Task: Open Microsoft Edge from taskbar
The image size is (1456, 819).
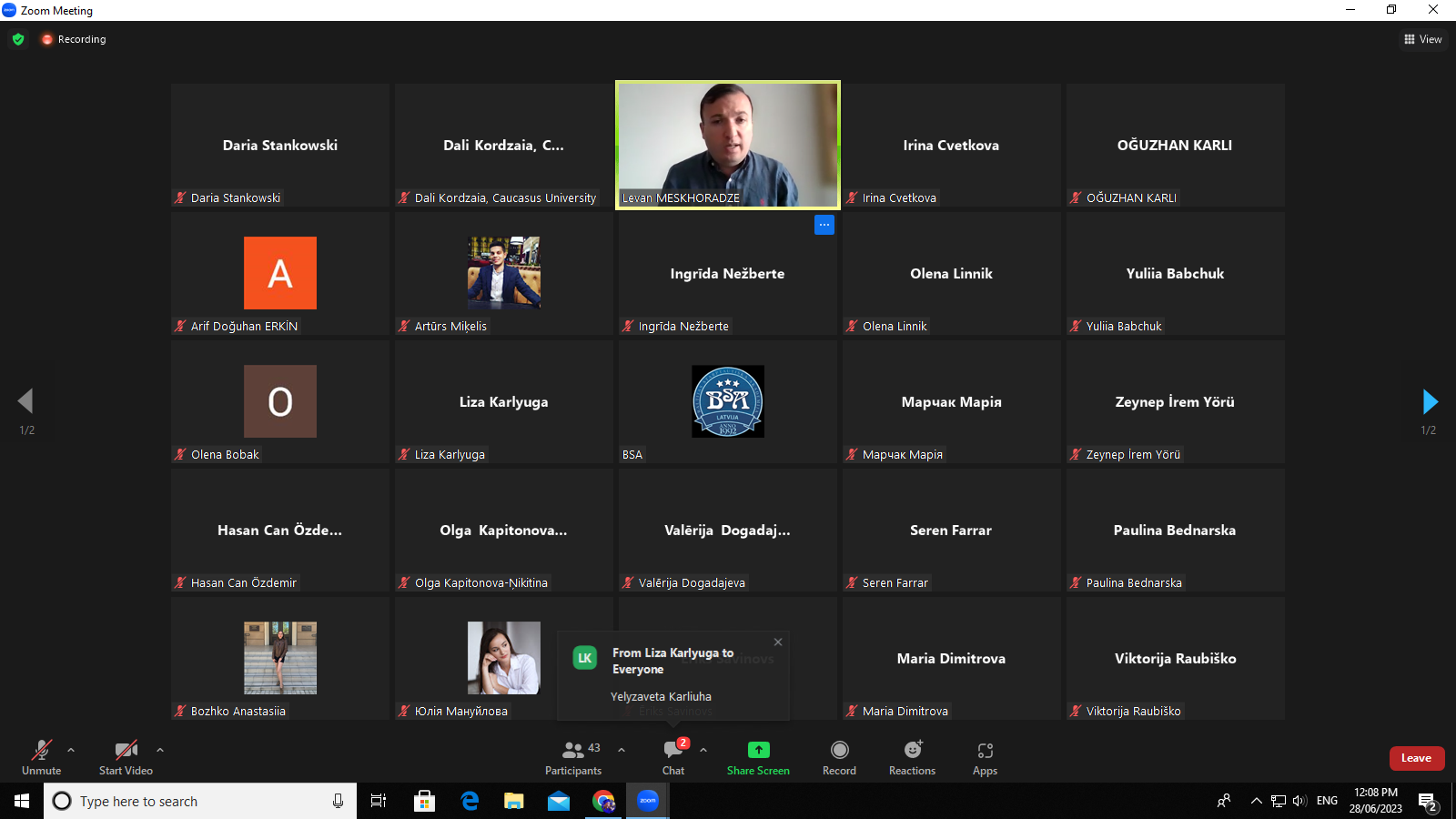Action: (470, 801)
